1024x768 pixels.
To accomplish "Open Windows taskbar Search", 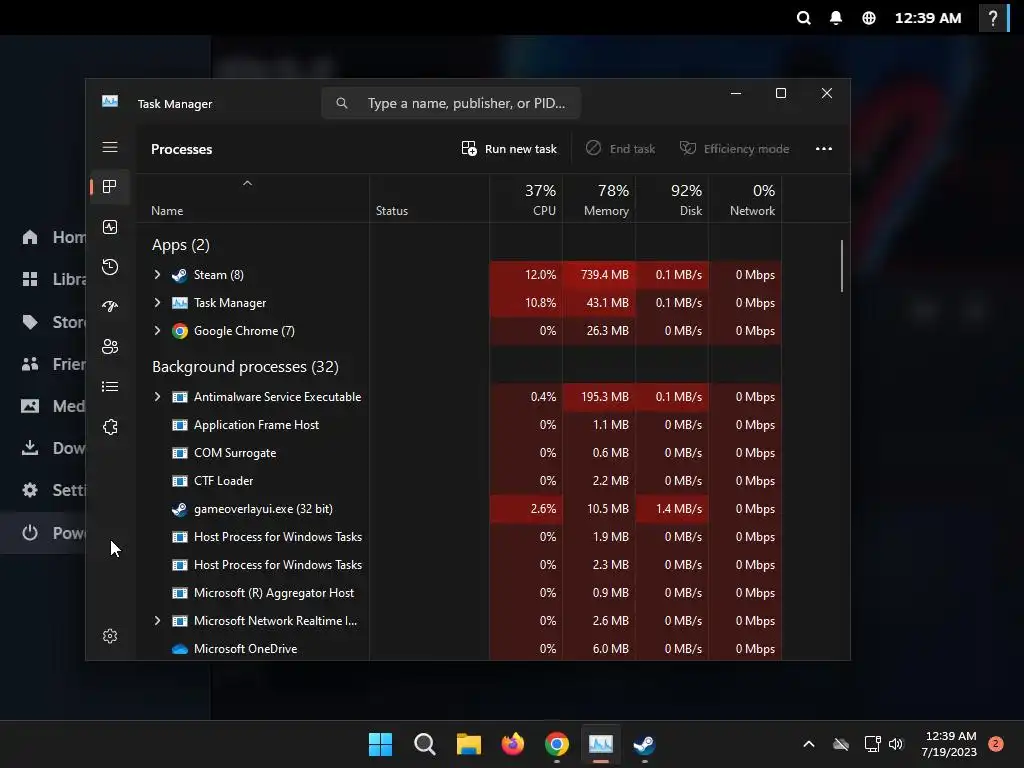I will click(424, 744).
